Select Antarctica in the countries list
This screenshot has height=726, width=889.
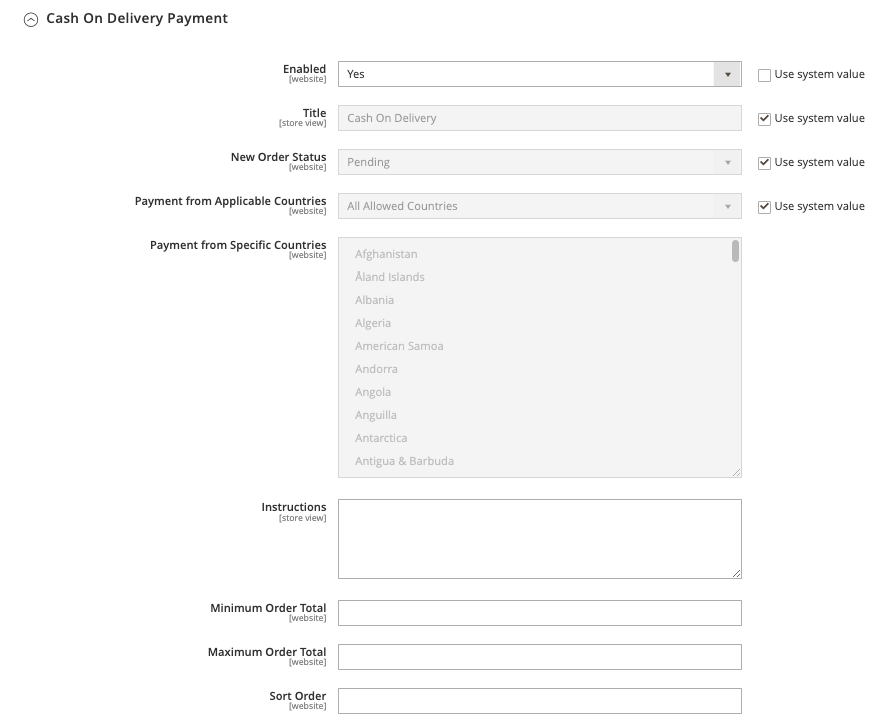(381, 438)
